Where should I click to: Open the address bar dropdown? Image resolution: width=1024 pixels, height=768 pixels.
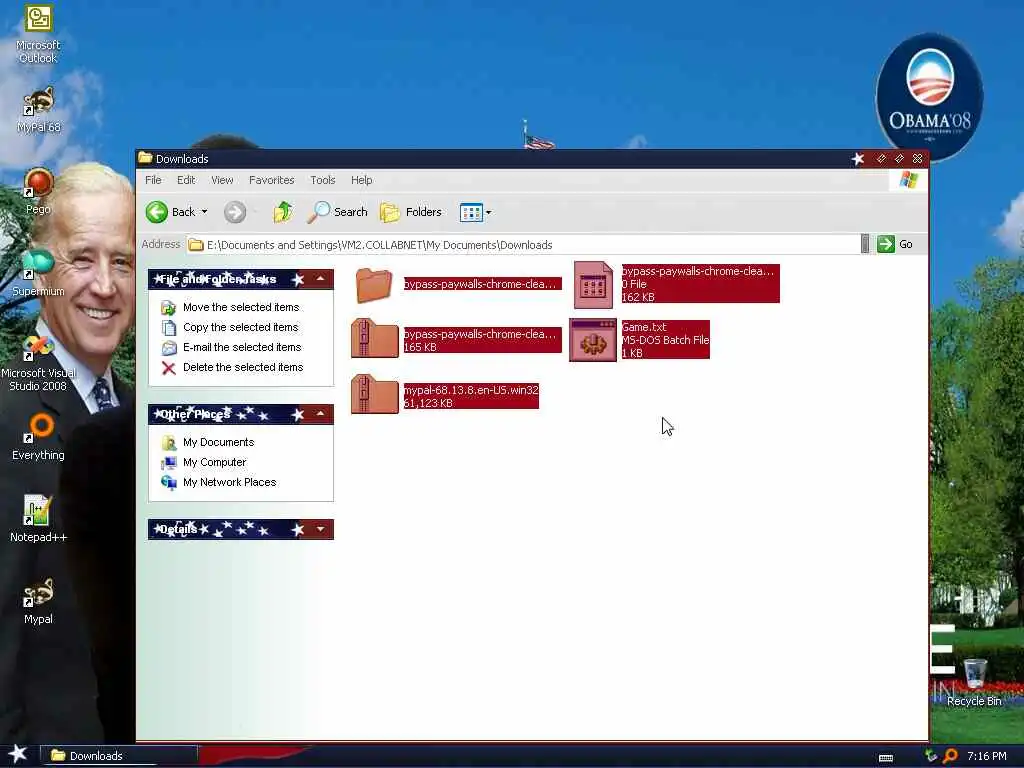tap(865, 244)
